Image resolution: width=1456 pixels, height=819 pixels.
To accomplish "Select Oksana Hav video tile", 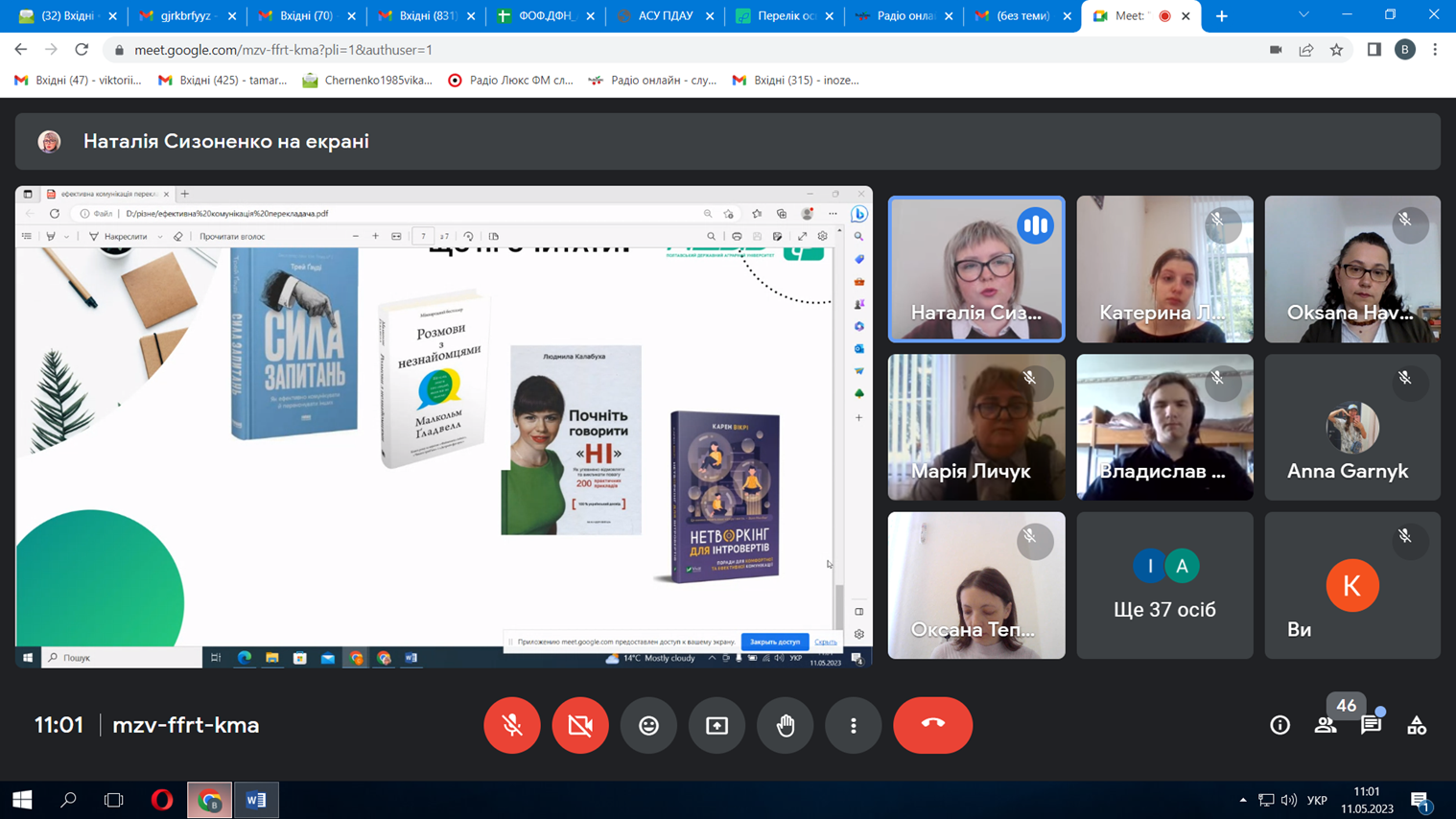I will [x=1352, y=269].
